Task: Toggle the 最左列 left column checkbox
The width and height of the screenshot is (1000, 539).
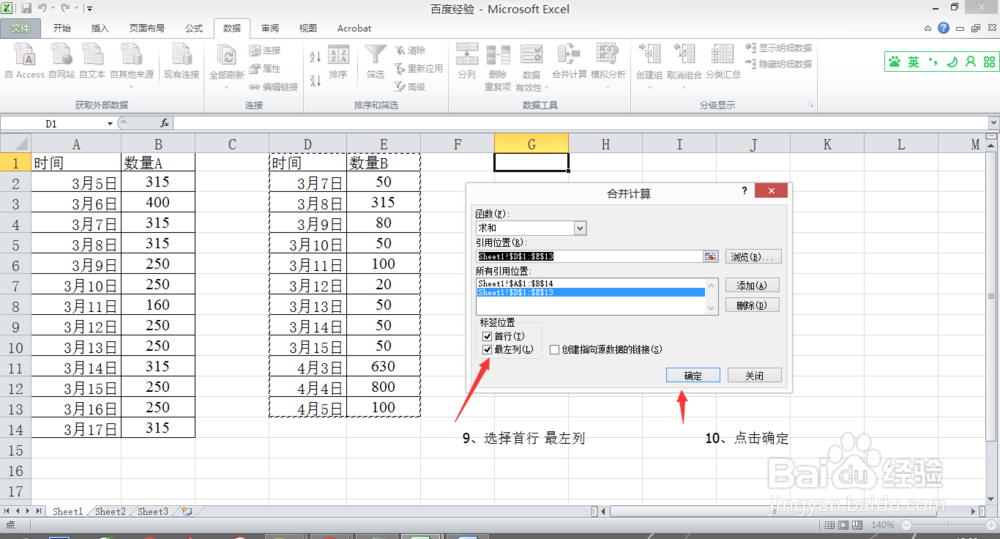Action: (x=487, y=350)
